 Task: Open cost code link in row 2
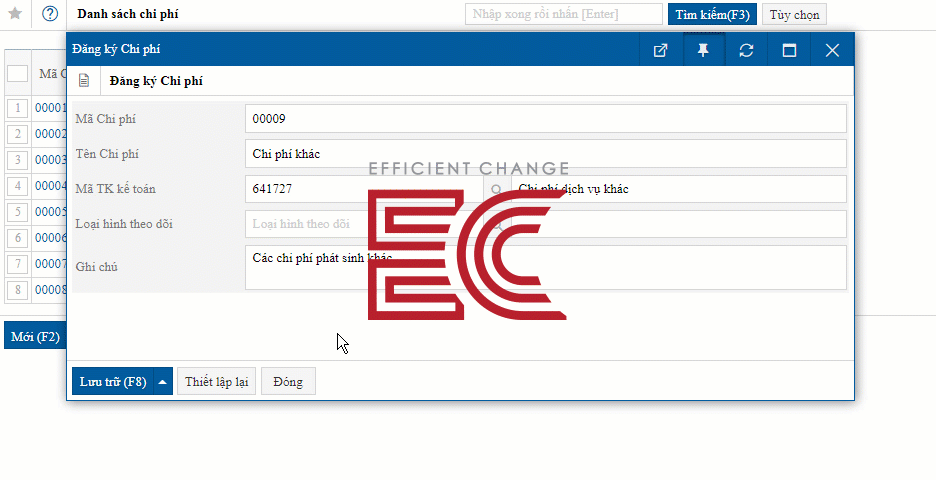(x=50, y=134)
